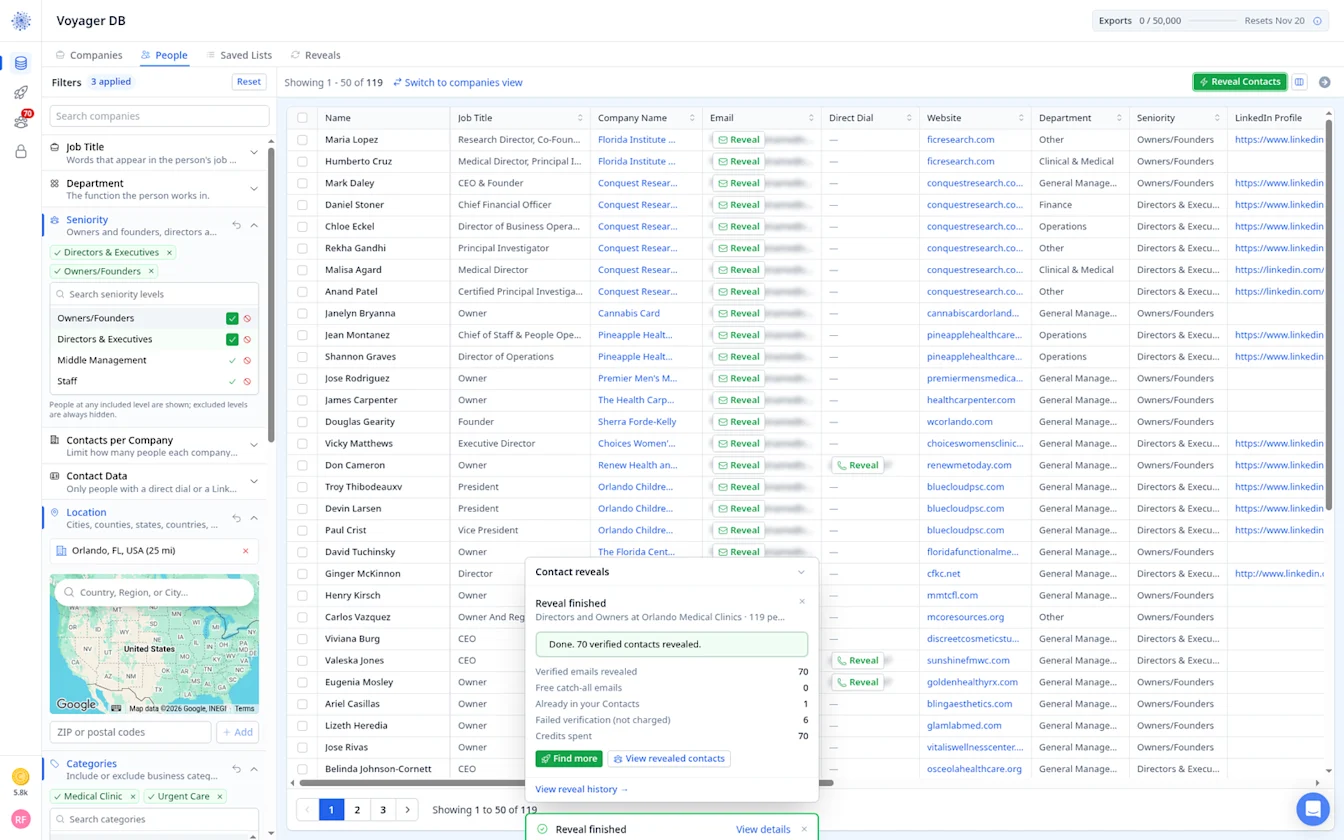This screenshot has height=840, width=1344.
Task: Click the green Find more button
Action: coord(569,759)
